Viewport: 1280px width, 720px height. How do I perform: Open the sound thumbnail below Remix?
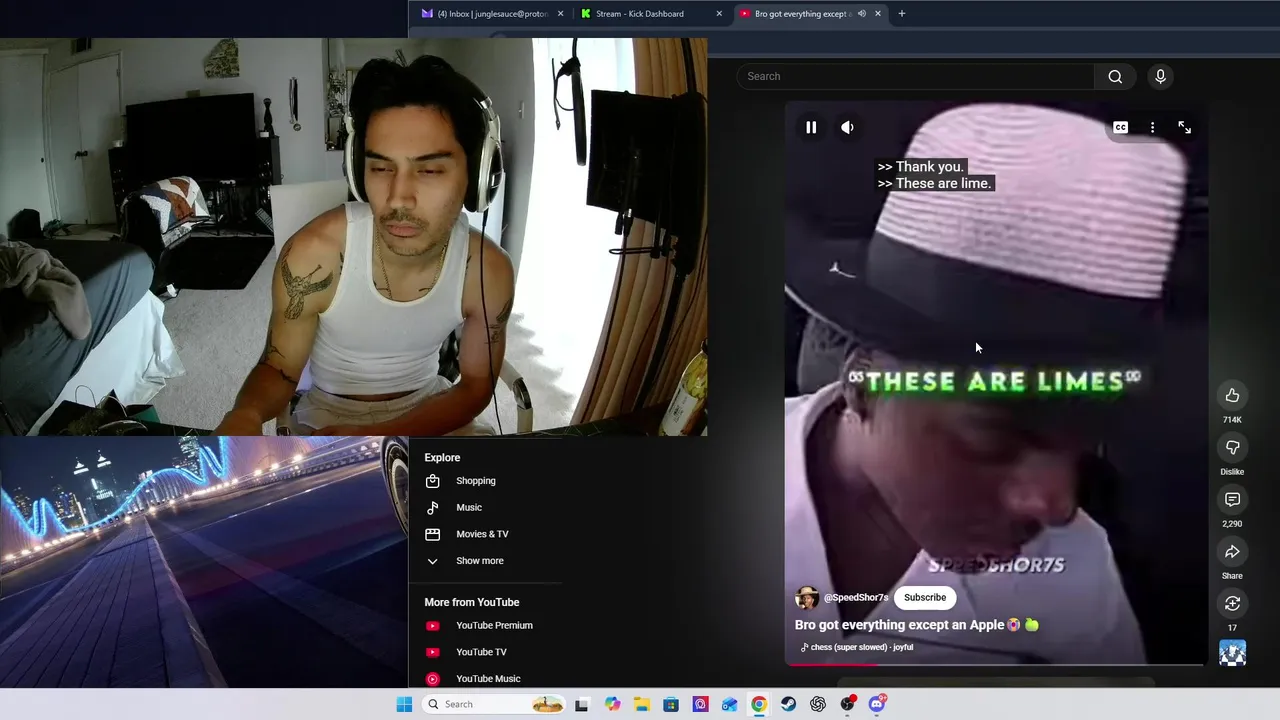tap(1232, 653)
